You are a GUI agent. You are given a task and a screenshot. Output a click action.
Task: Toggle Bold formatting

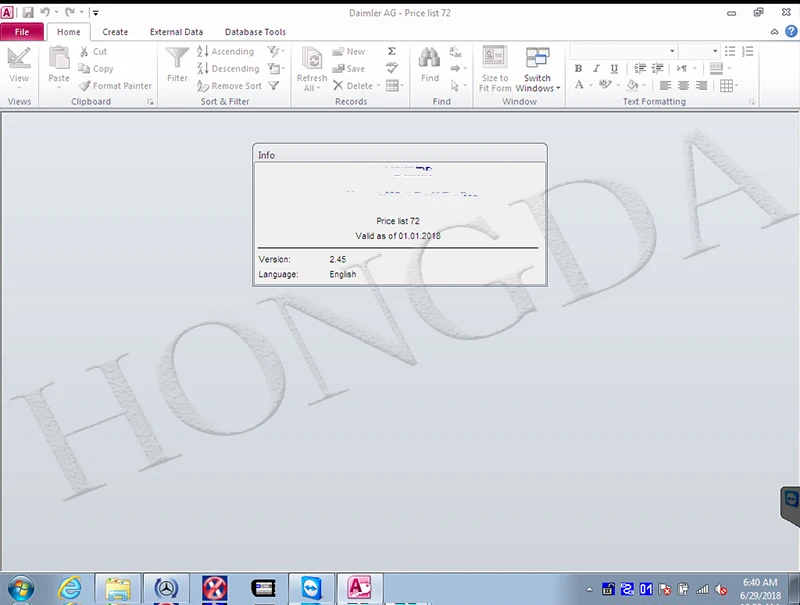coord(578,68)
